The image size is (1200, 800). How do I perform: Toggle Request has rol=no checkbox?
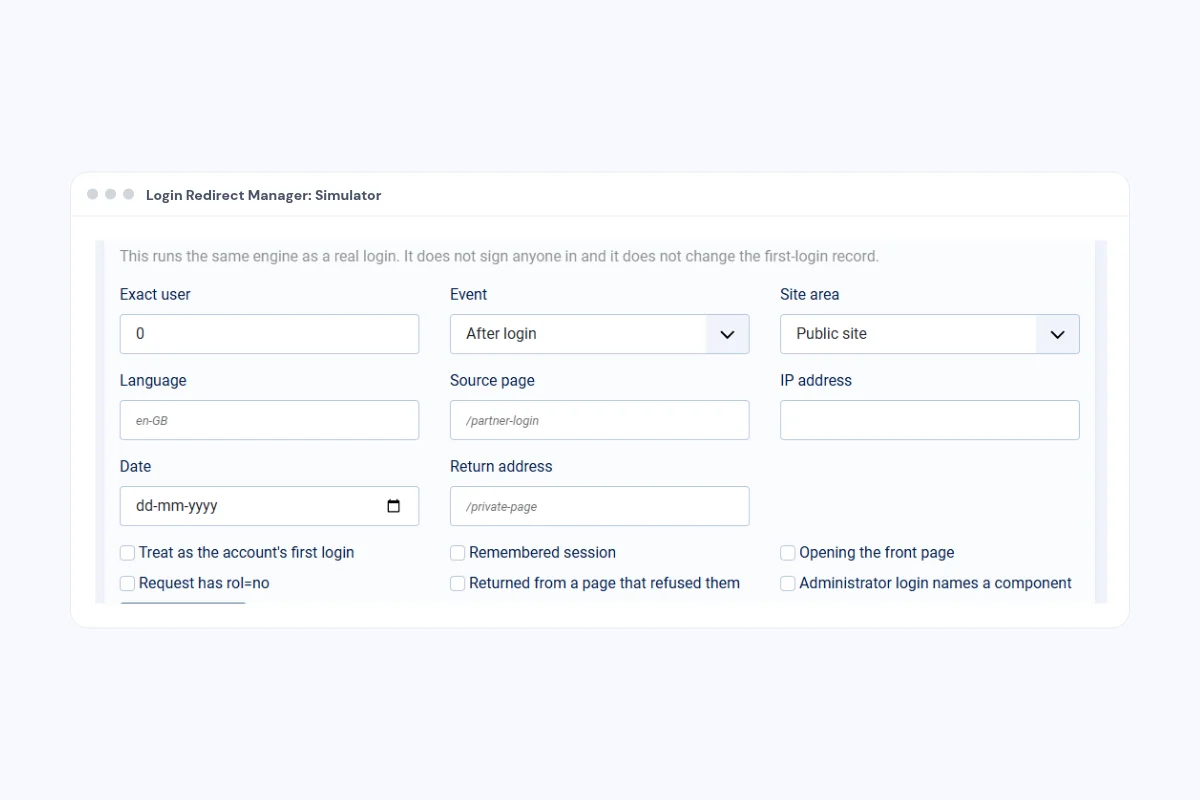pyautogui.click(x=127, y=583)
